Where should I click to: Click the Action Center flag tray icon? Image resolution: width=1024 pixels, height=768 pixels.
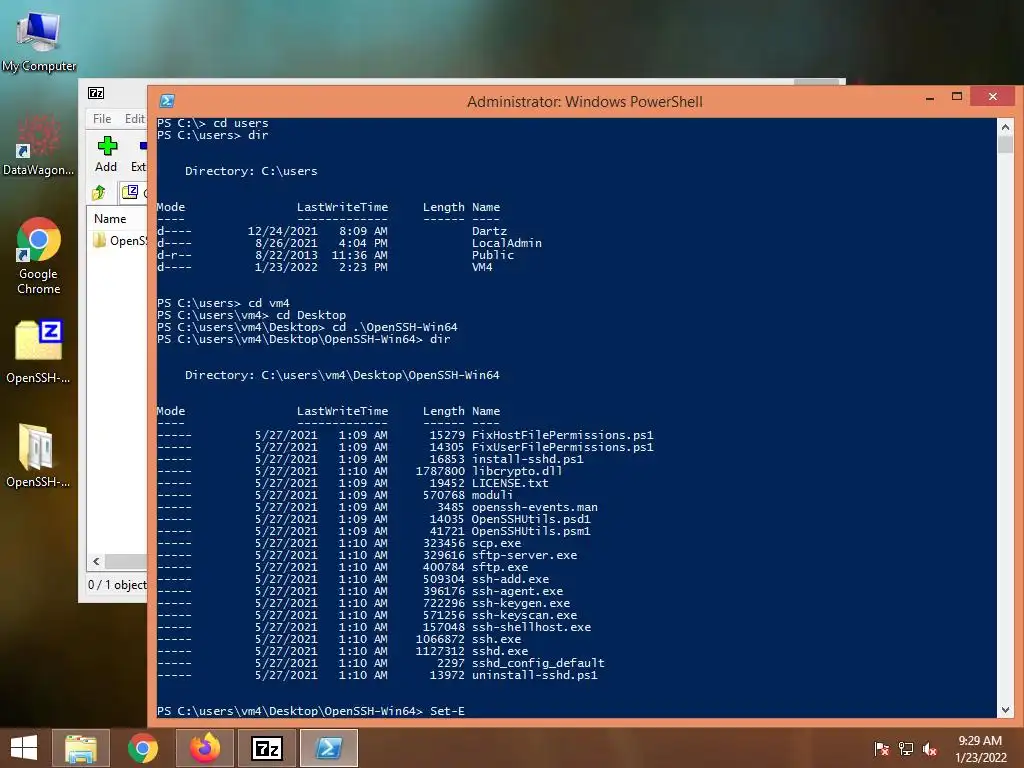[x=882, y=749]
